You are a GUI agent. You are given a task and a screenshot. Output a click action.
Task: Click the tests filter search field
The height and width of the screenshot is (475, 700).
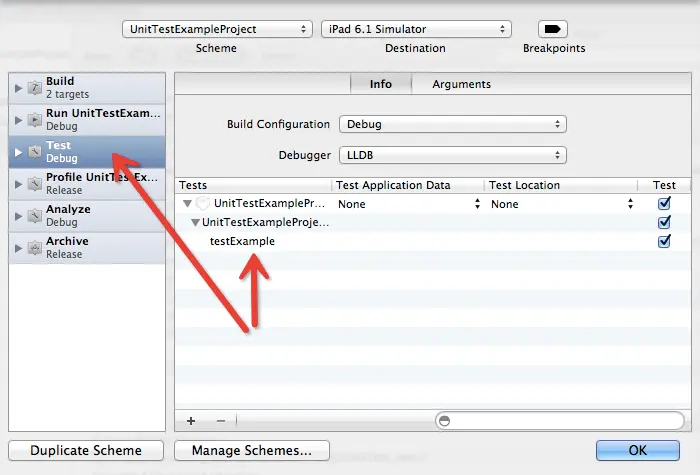coord(548,421)
